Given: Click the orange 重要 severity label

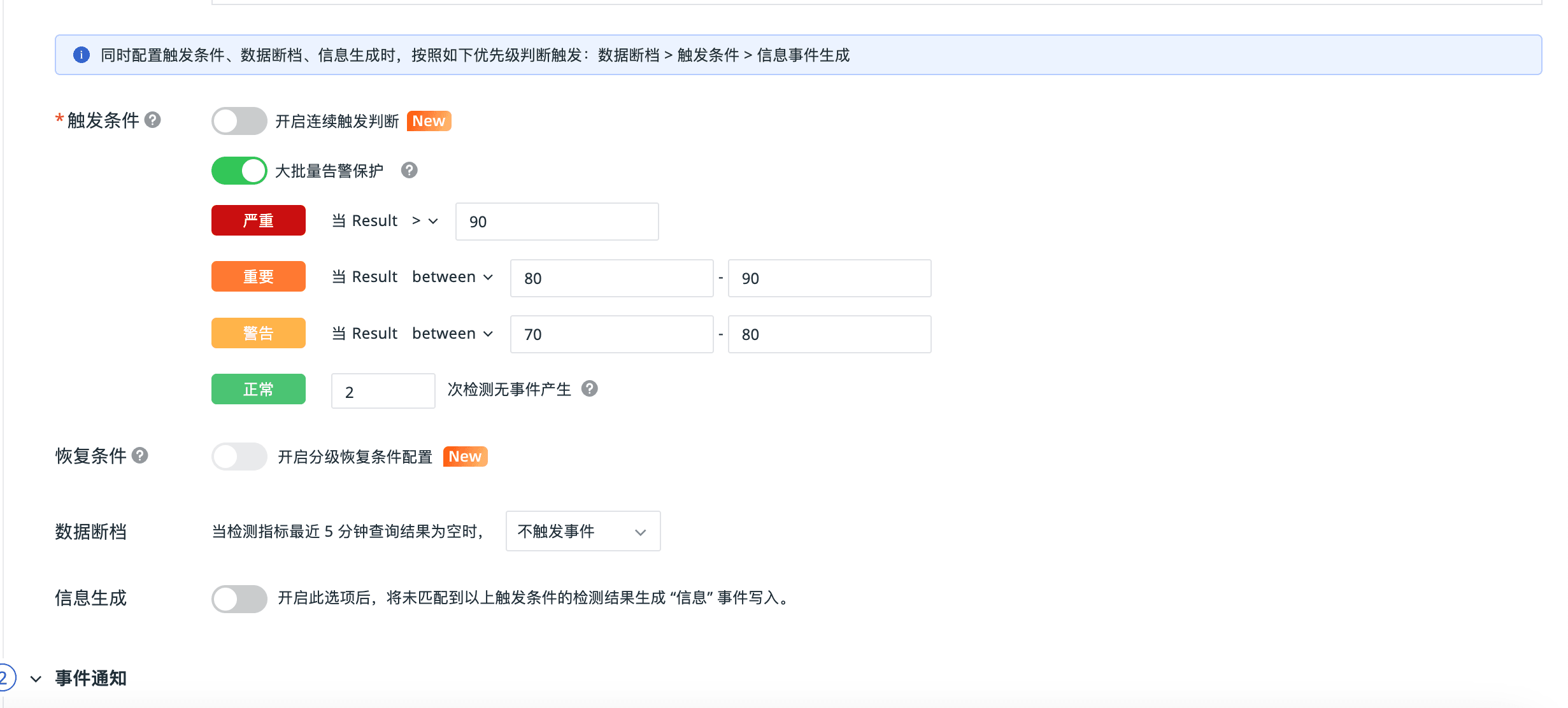Looking at the screenshot, I should [258, 276].
